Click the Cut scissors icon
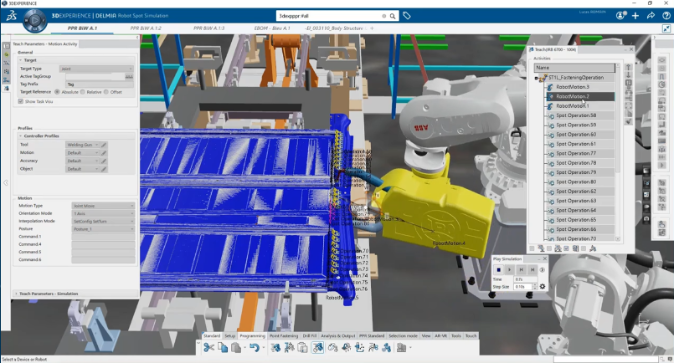 (x=209, y=347)
